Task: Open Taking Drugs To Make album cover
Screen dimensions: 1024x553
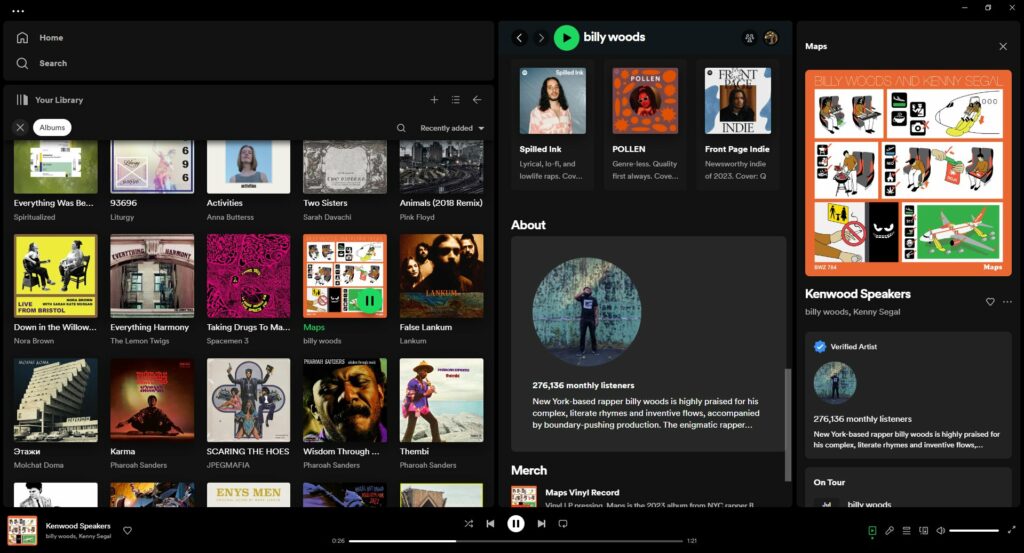Action: point(248,276)
